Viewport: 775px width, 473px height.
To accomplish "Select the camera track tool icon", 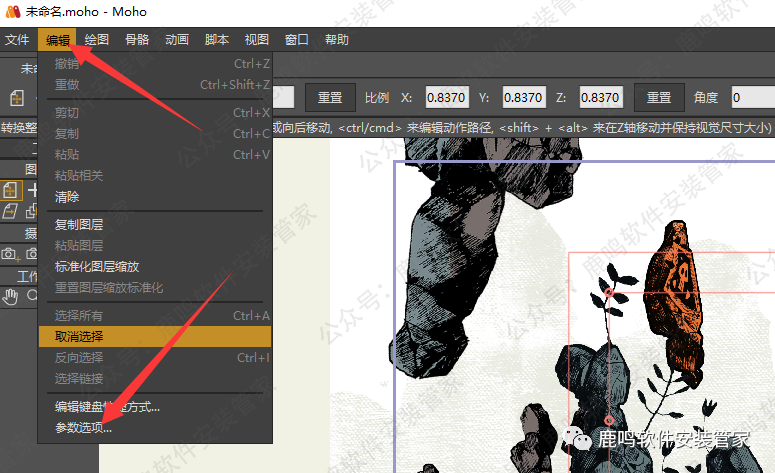I will click(x=10, y=254).
